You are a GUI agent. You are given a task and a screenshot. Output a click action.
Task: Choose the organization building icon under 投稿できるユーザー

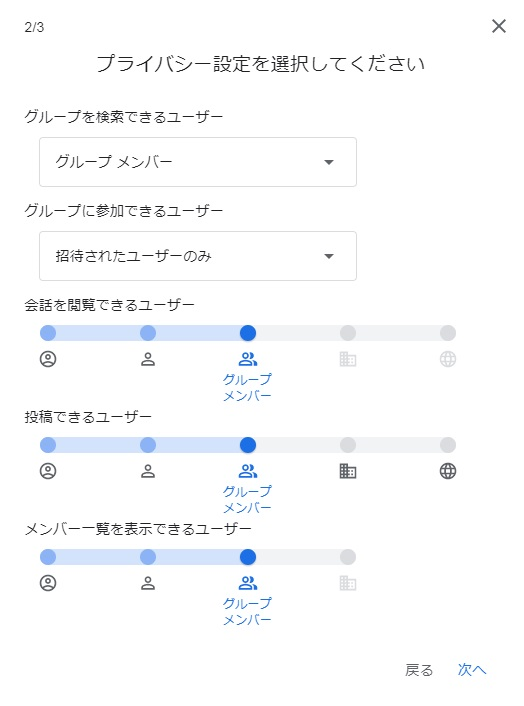click(x=348, y=471)
